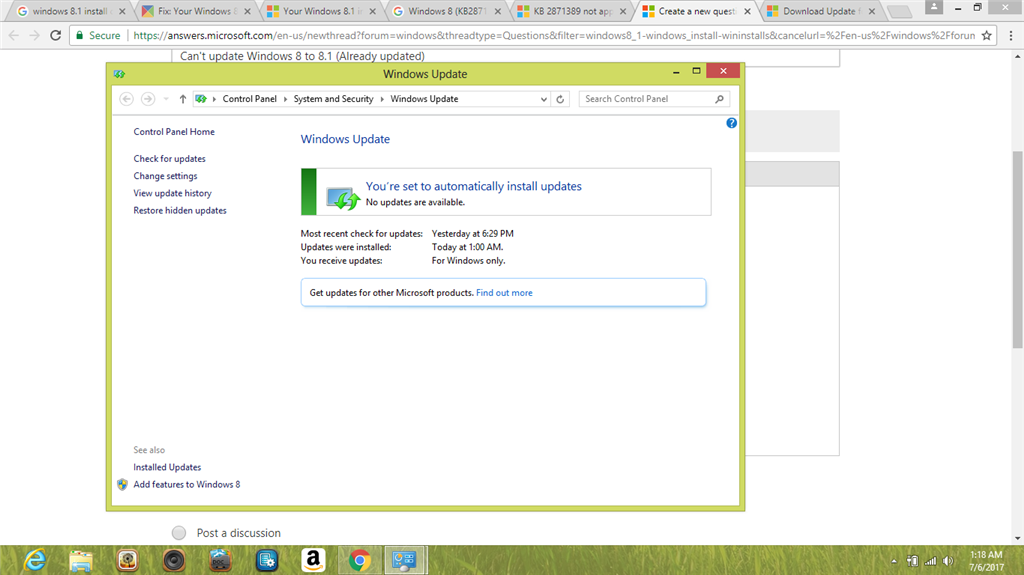Image resolution: width=1024 pixels, height=575 pixels.
Task: Show hidden tray icons arrow
Action: point(894,561)
